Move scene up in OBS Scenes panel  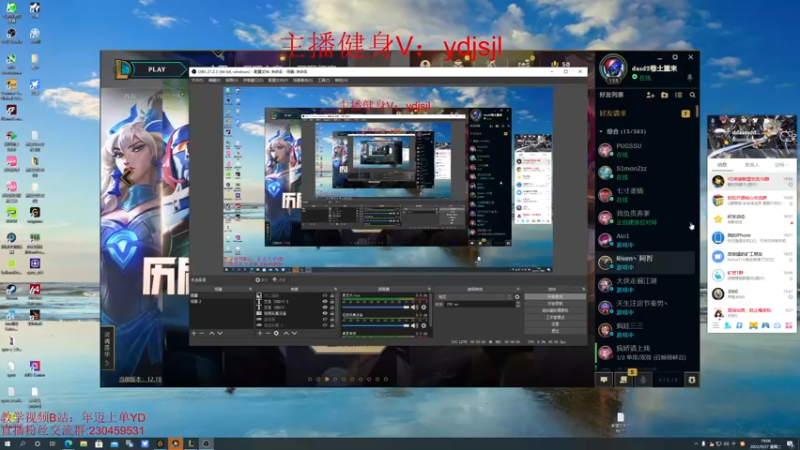[x=212, y=333]
